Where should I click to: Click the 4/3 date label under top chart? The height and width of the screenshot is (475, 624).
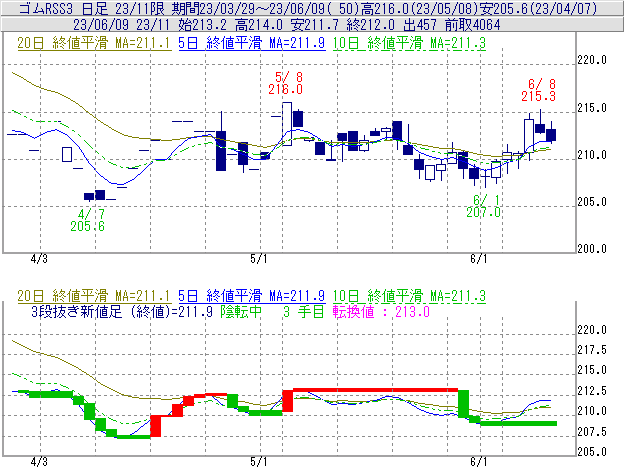click(x=39, y=259)
